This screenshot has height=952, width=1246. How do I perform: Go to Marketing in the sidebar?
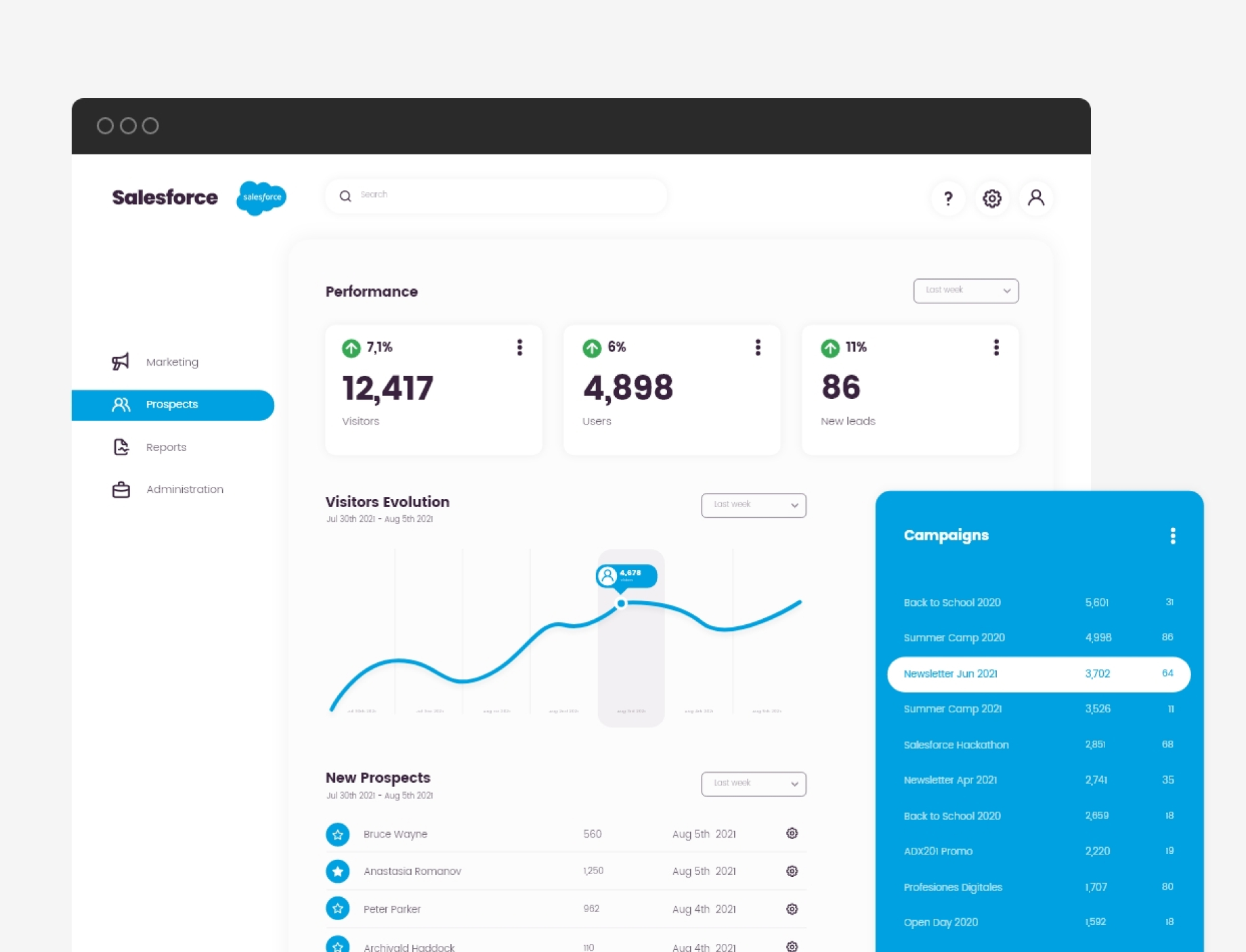[172, 362]
